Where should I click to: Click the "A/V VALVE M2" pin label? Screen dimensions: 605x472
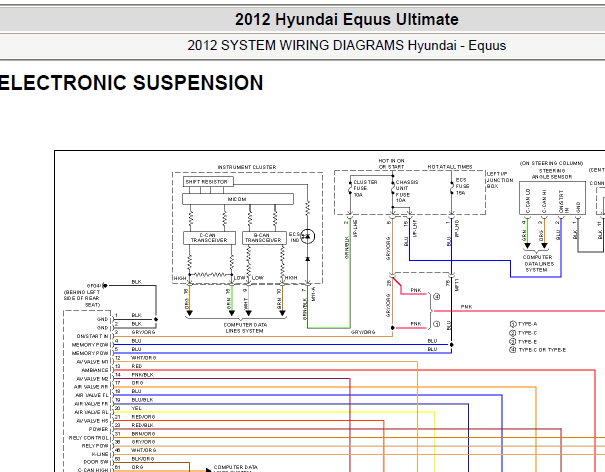(93, 379)
